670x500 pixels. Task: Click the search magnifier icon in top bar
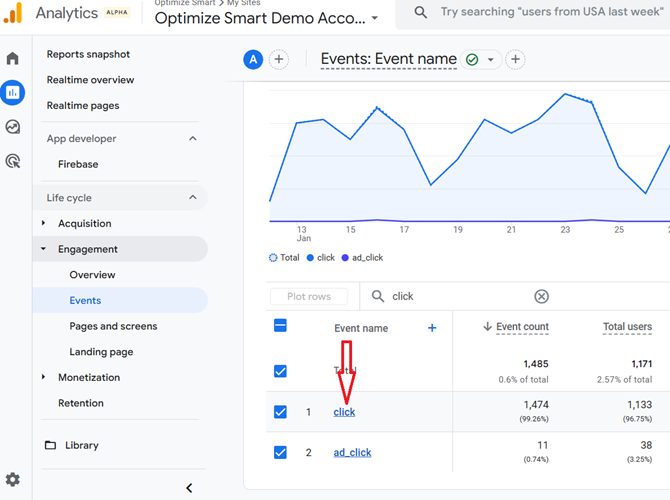(420, 12)
